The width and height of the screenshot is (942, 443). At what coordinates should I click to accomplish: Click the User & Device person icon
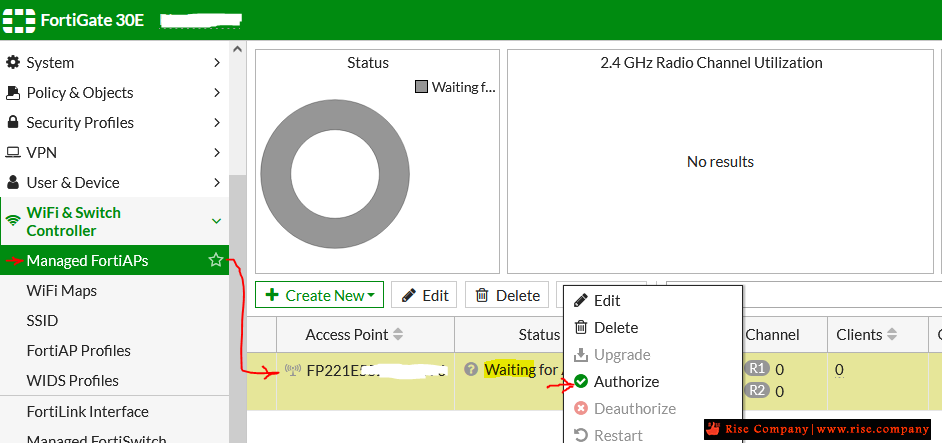[x=13, y=182]
